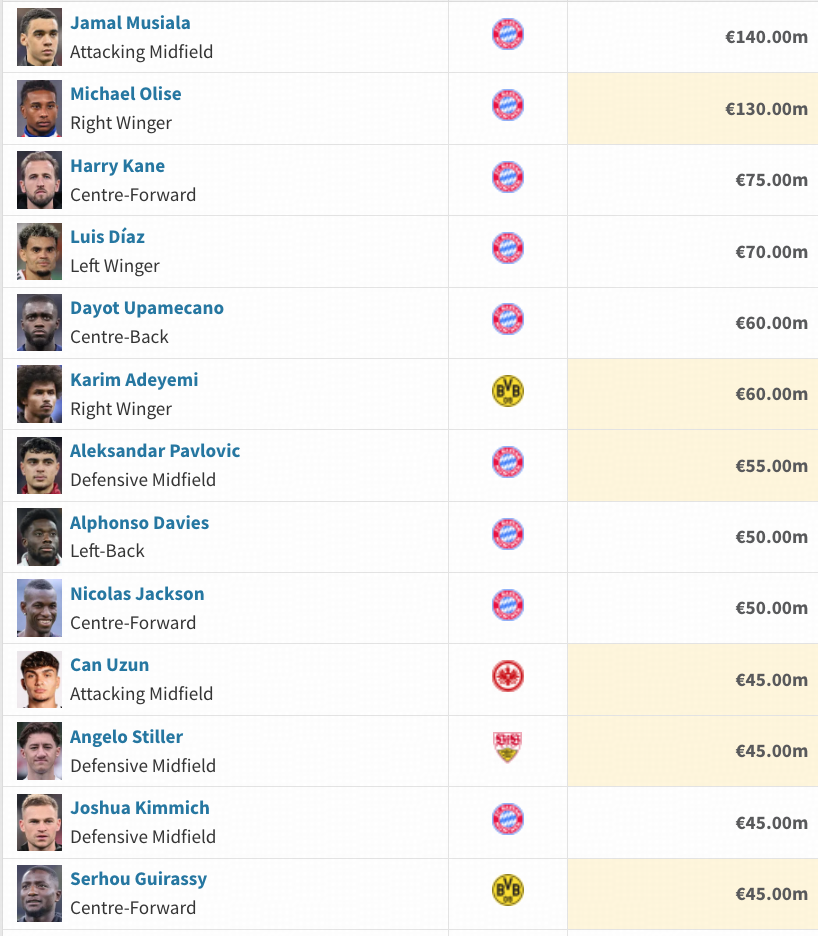Open Jamal Musiala's player profile link
The height and width of the screenshot is (936, 818).
(x=130, y=23)
